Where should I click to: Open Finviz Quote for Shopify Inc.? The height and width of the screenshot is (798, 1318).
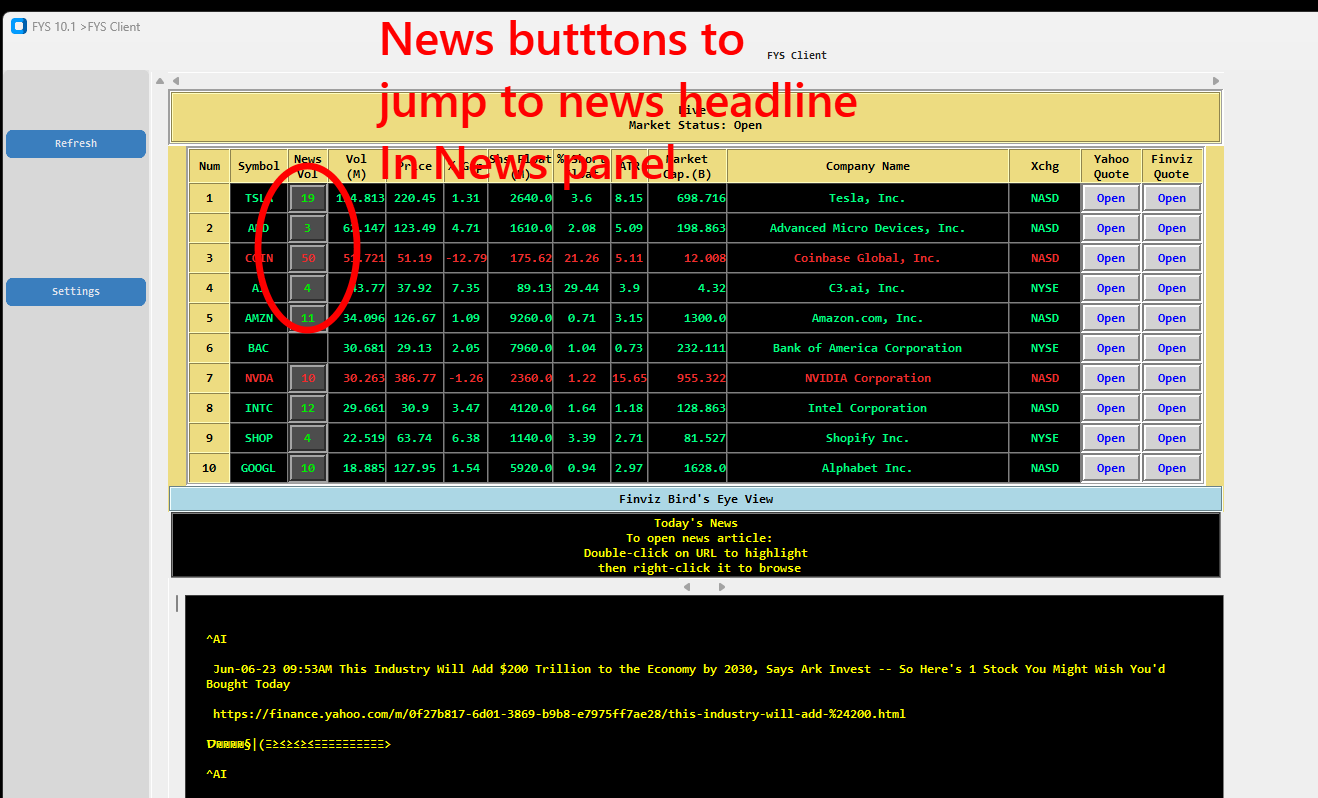1172,438
